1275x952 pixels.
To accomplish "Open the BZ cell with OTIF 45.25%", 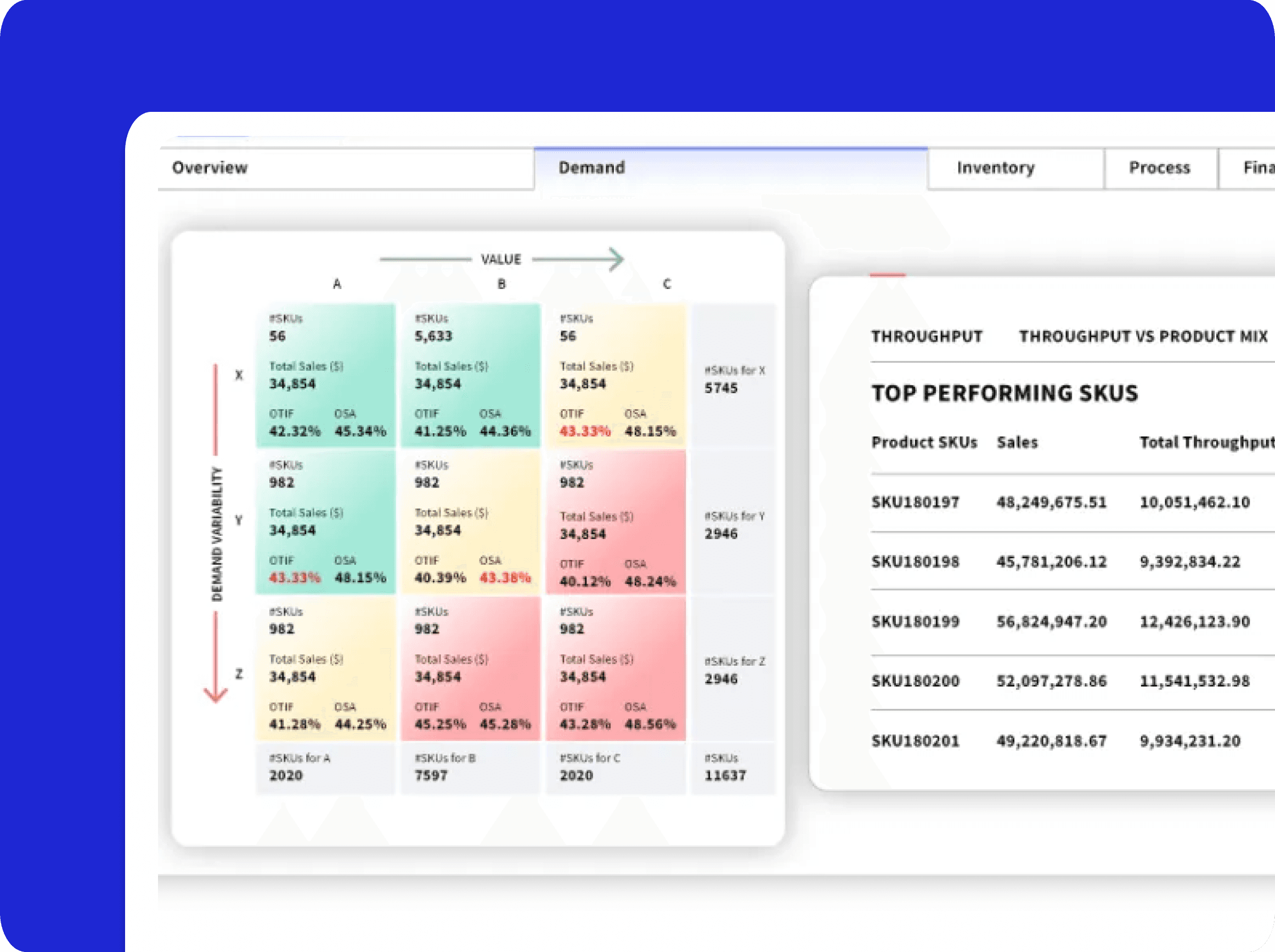I will [470, 668].
